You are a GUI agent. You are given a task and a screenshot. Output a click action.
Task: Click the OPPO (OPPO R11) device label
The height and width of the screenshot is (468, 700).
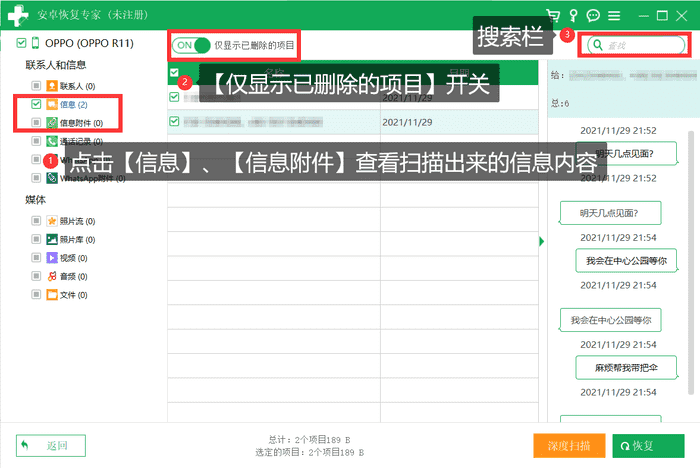point(89,43)
